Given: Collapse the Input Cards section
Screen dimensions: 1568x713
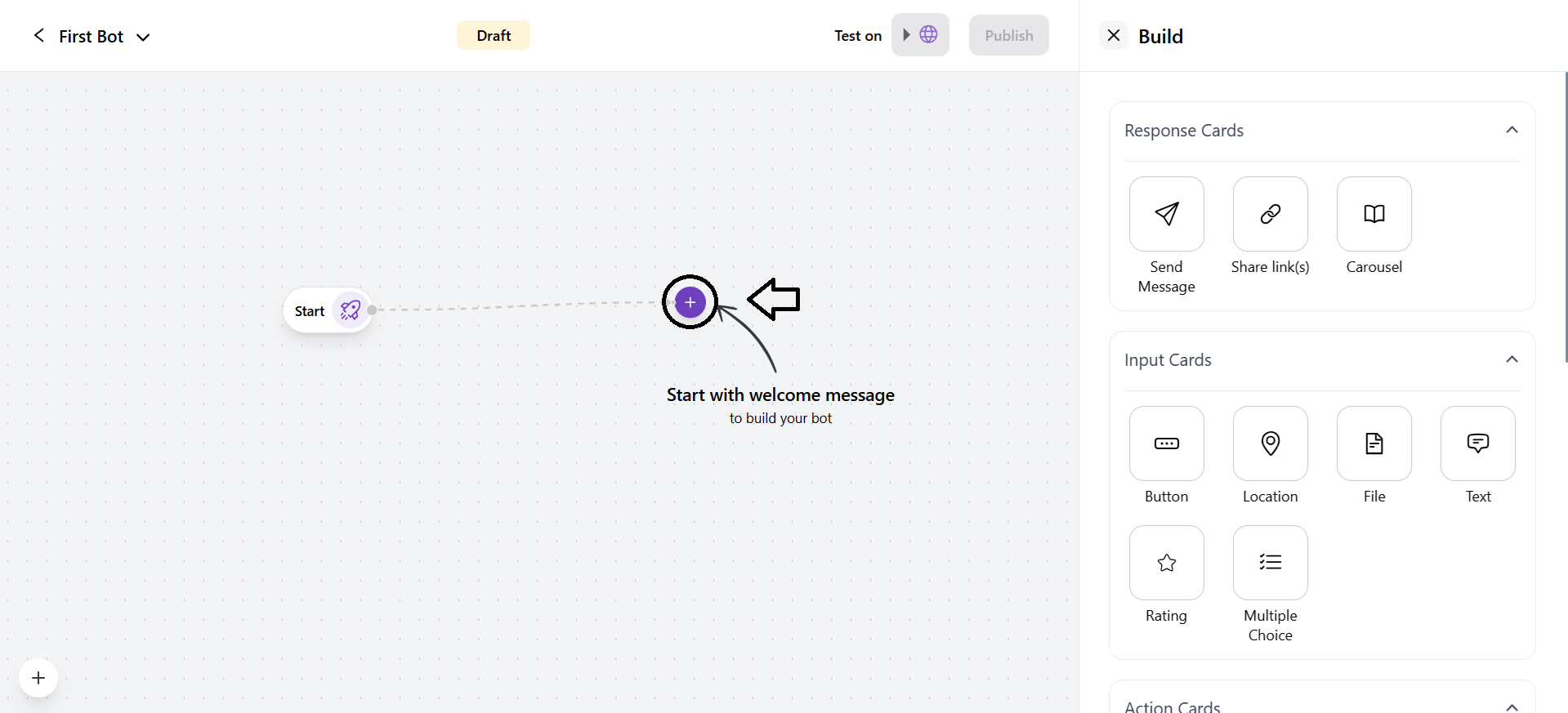Looking at the screenshot, I should click(x=1512, y=360).
